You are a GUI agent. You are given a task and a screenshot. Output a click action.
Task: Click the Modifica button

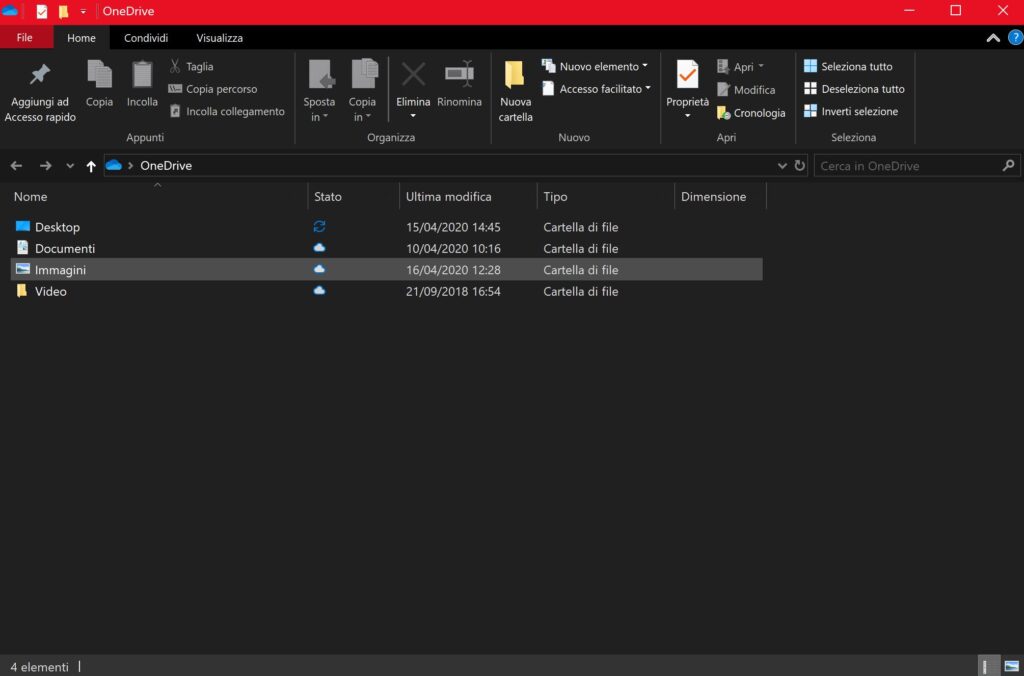(746, 90)
